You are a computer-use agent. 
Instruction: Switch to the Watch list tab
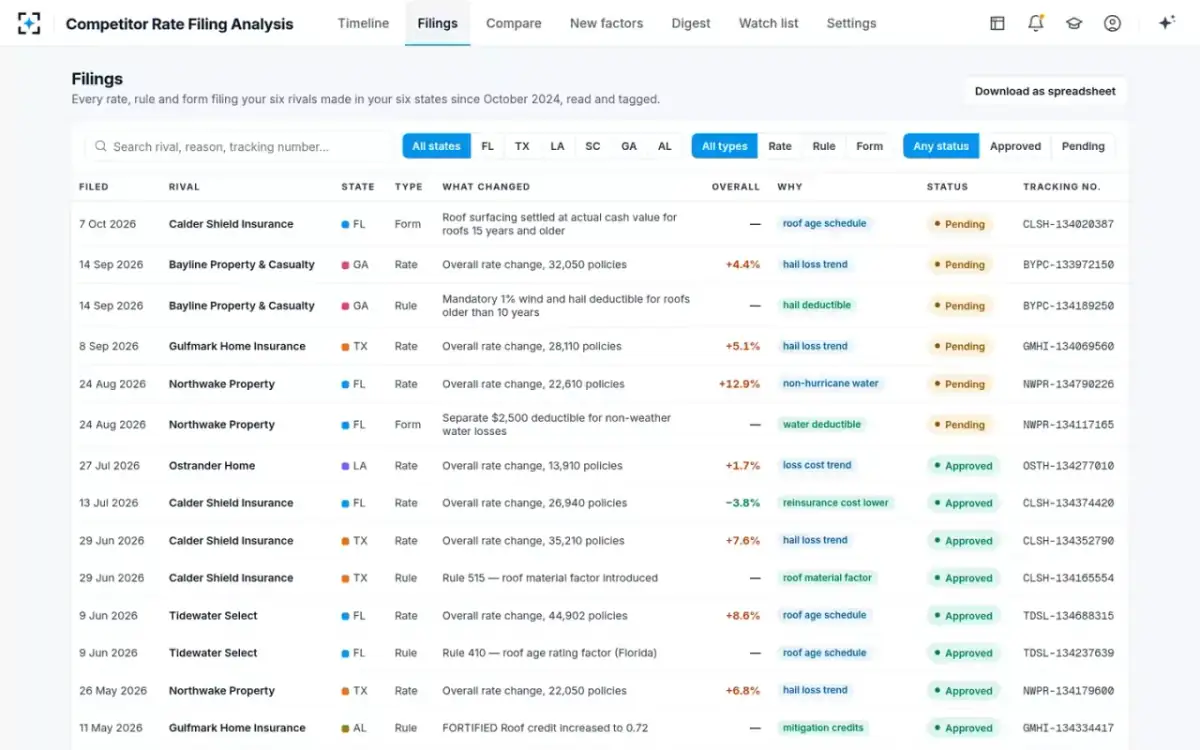pyautogui.click(x=769, y=23)
